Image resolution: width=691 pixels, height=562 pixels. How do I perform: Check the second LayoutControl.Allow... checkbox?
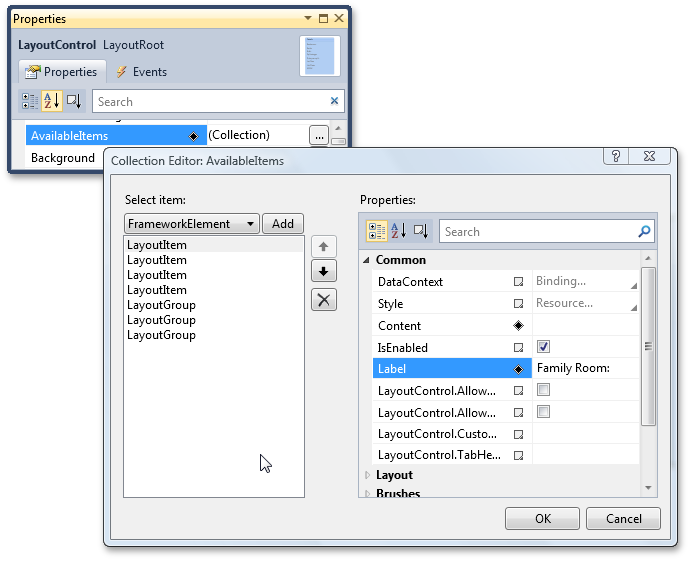pos(543,412)
